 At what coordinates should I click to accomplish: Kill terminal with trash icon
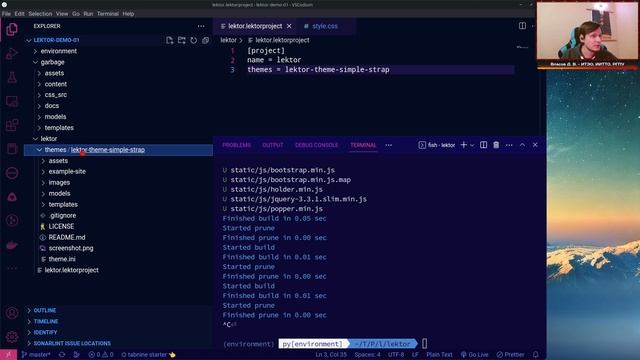496,145
